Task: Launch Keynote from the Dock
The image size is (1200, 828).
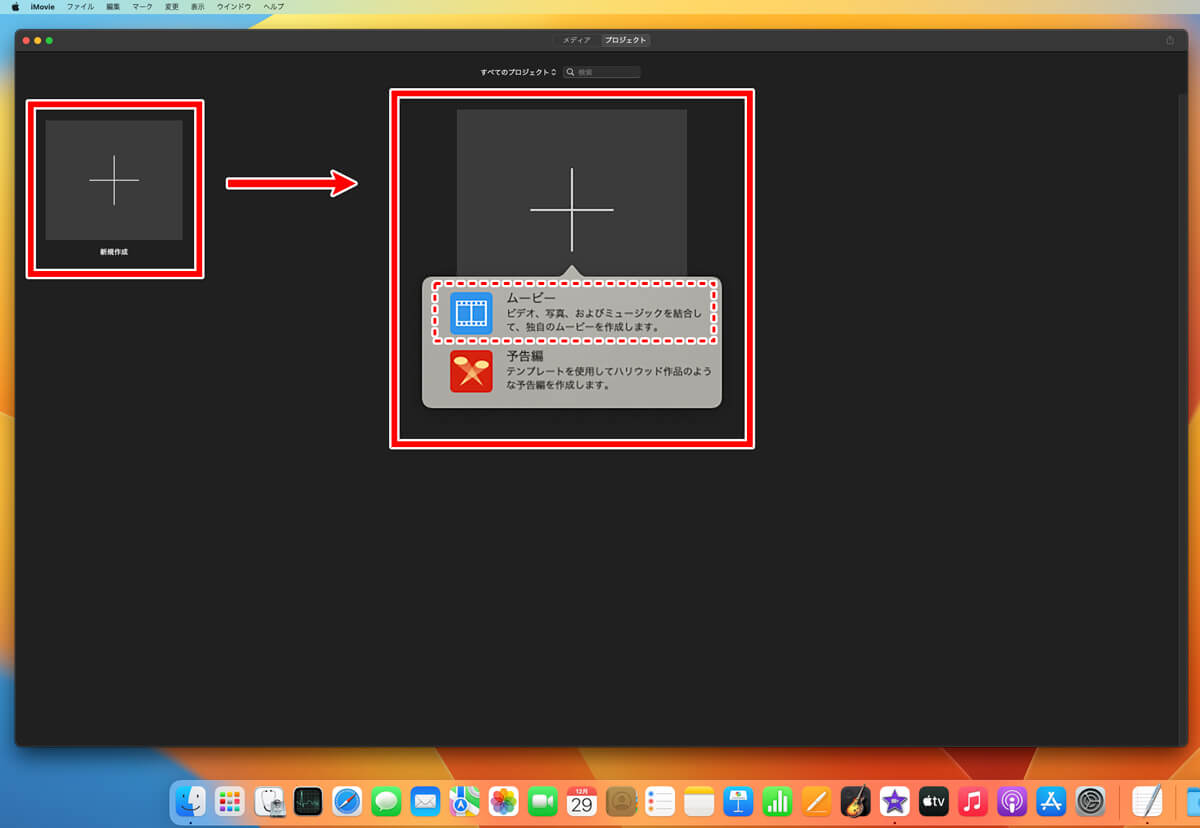Action: pos(738,801)
